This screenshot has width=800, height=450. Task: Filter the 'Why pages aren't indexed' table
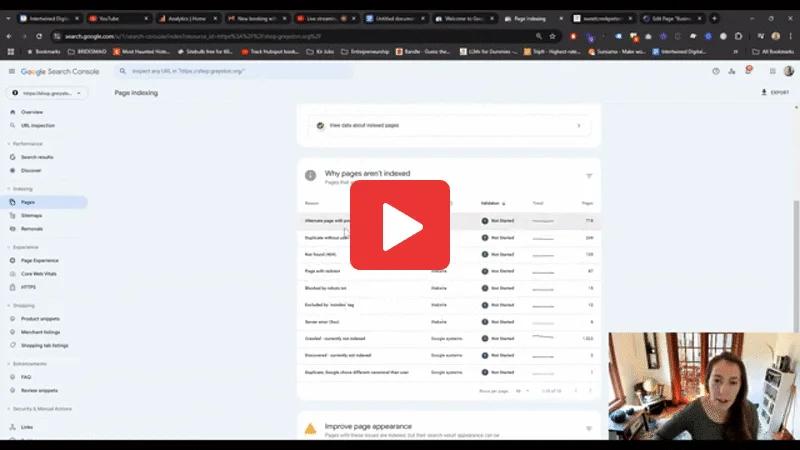(588, 176)
